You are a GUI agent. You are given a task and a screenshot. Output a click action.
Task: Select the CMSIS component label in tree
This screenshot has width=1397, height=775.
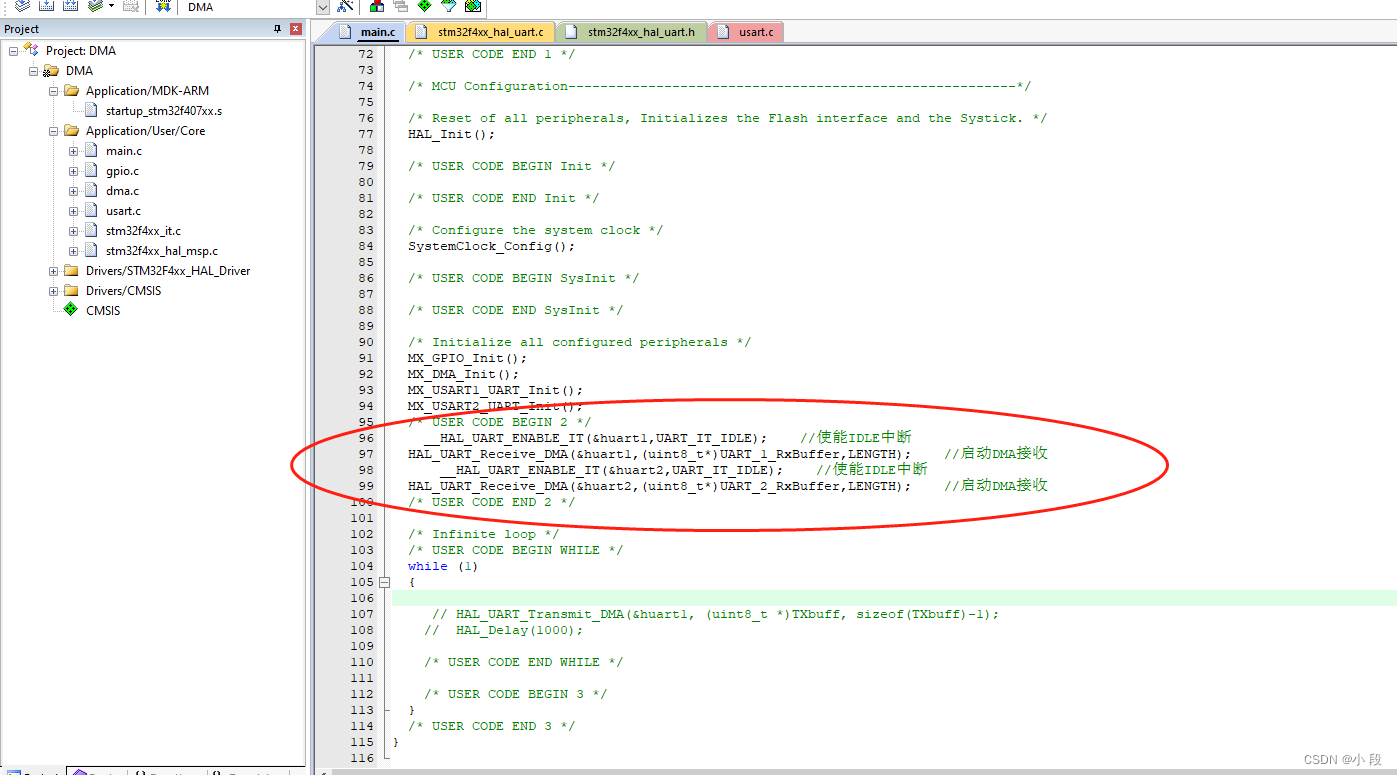[103, 310]
